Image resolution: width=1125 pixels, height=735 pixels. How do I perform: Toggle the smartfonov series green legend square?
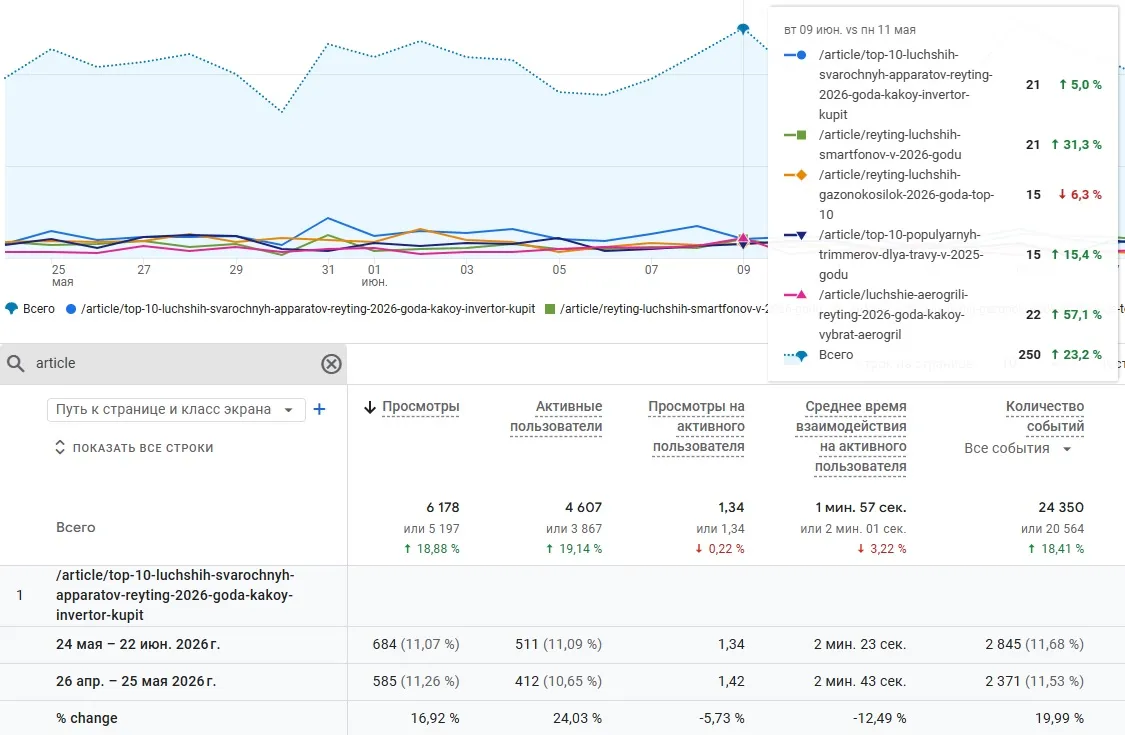pos(550,309)
